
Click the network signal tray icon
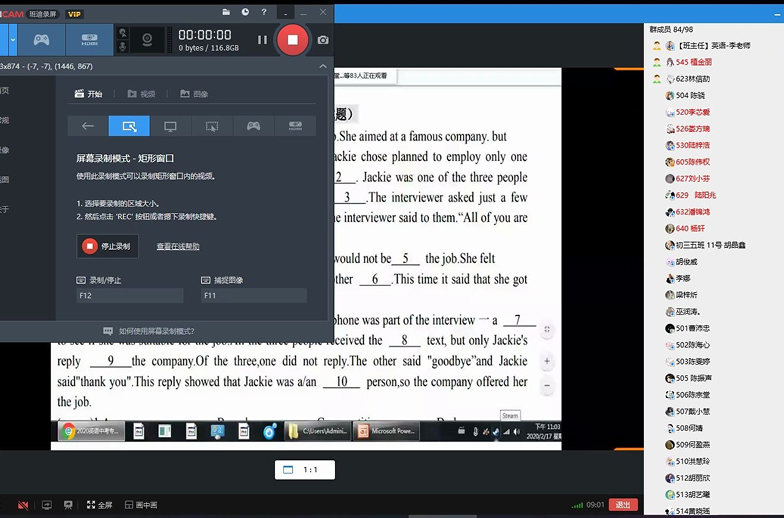(506, 432)
